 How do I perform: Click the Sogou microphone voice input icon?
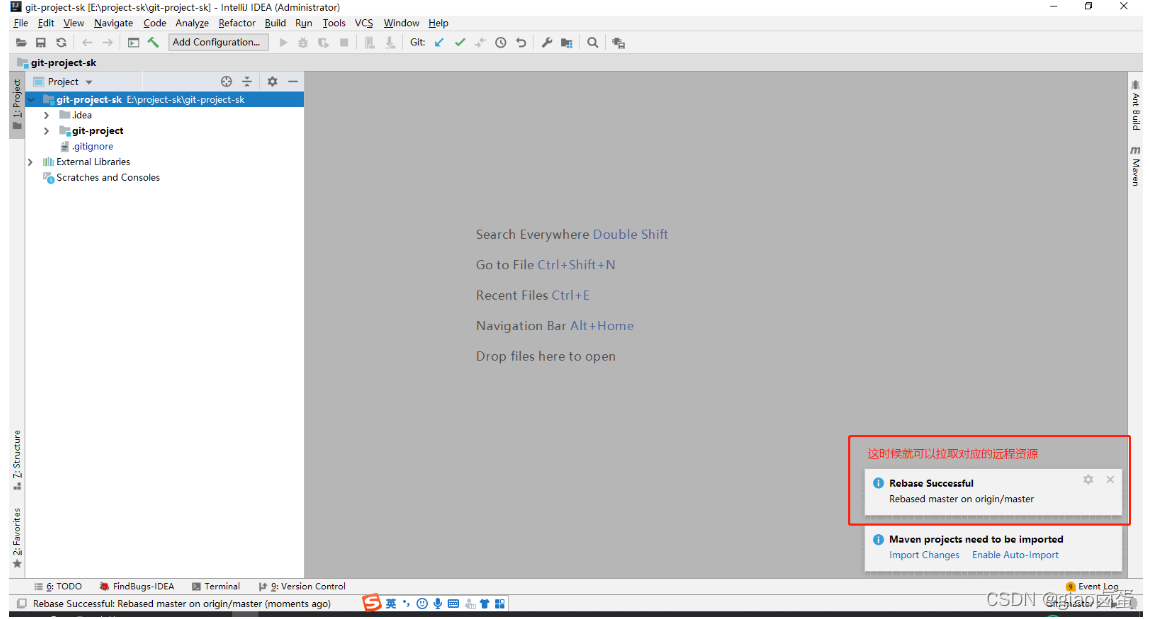437,604
